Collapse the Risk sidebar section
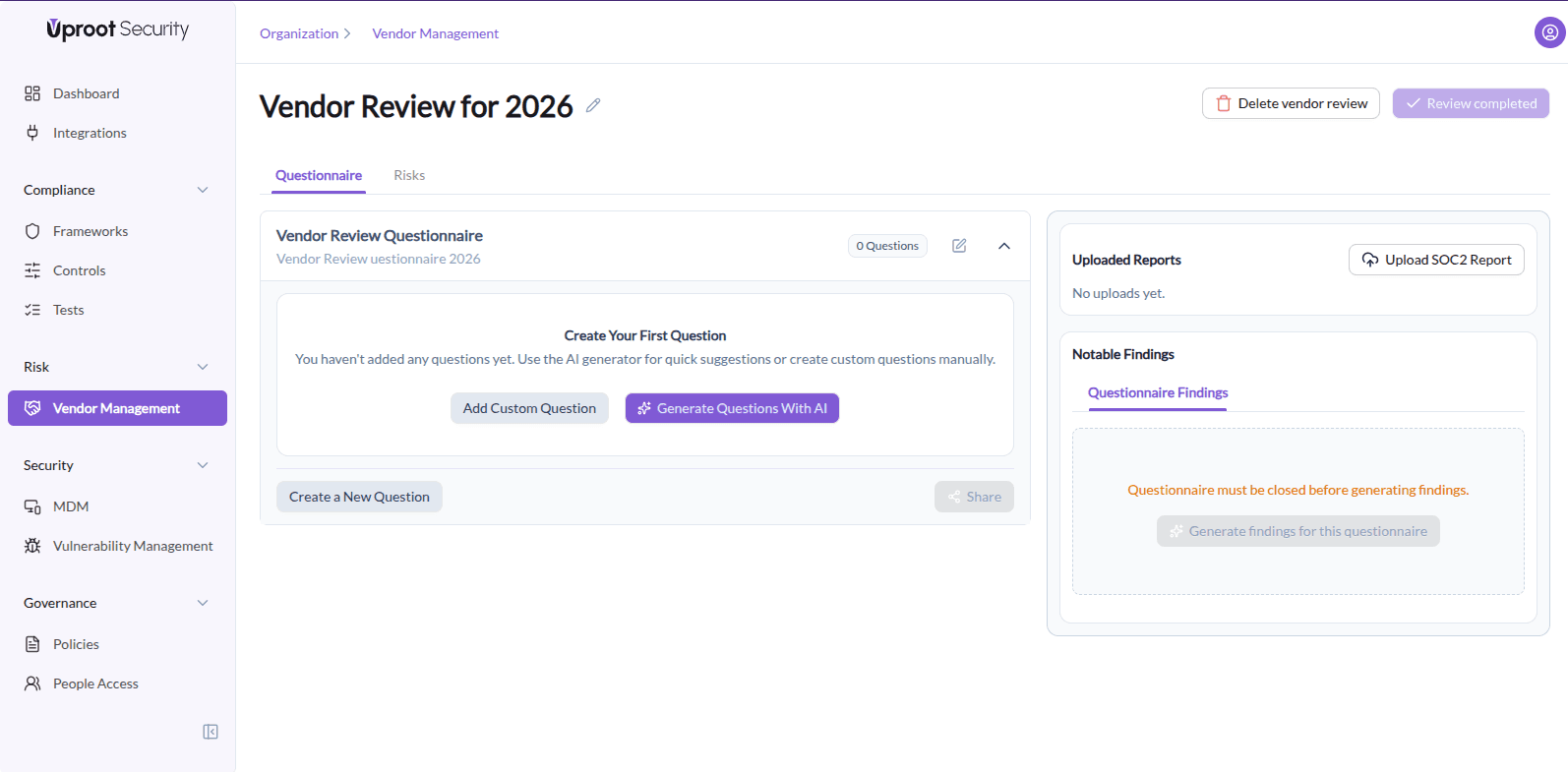 pos(203,367)
